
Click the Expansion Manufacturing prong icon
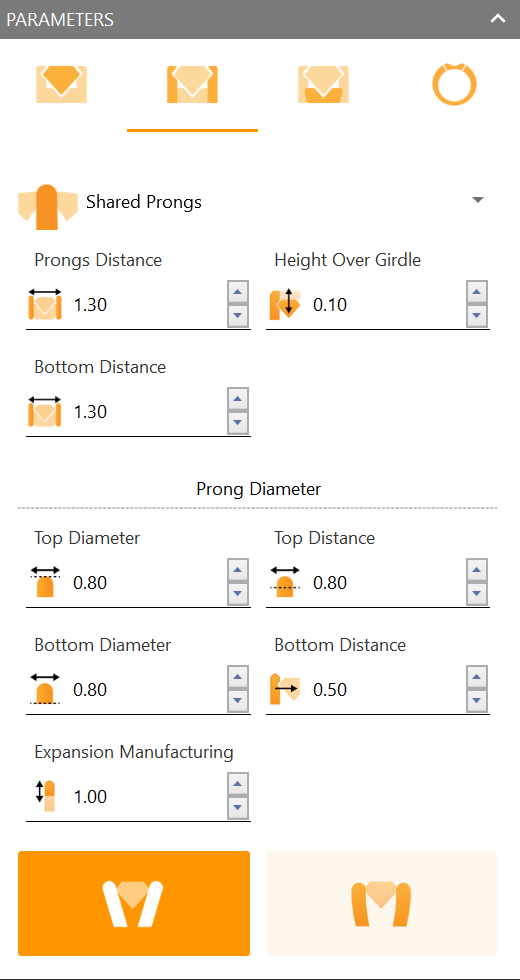click(x=45, y=796)
